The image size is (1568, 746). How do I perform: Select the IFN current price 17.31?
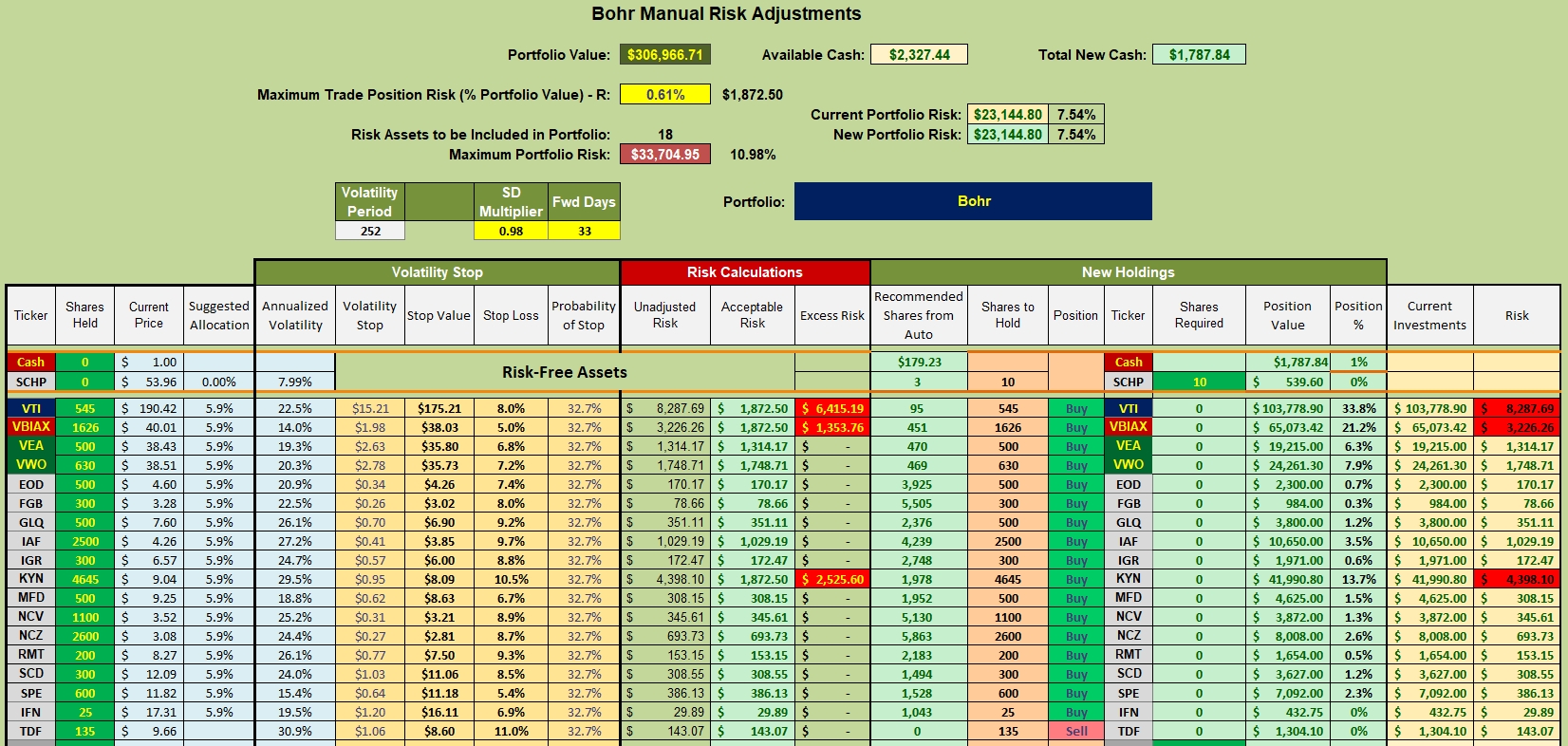click(x=149, y=712)
